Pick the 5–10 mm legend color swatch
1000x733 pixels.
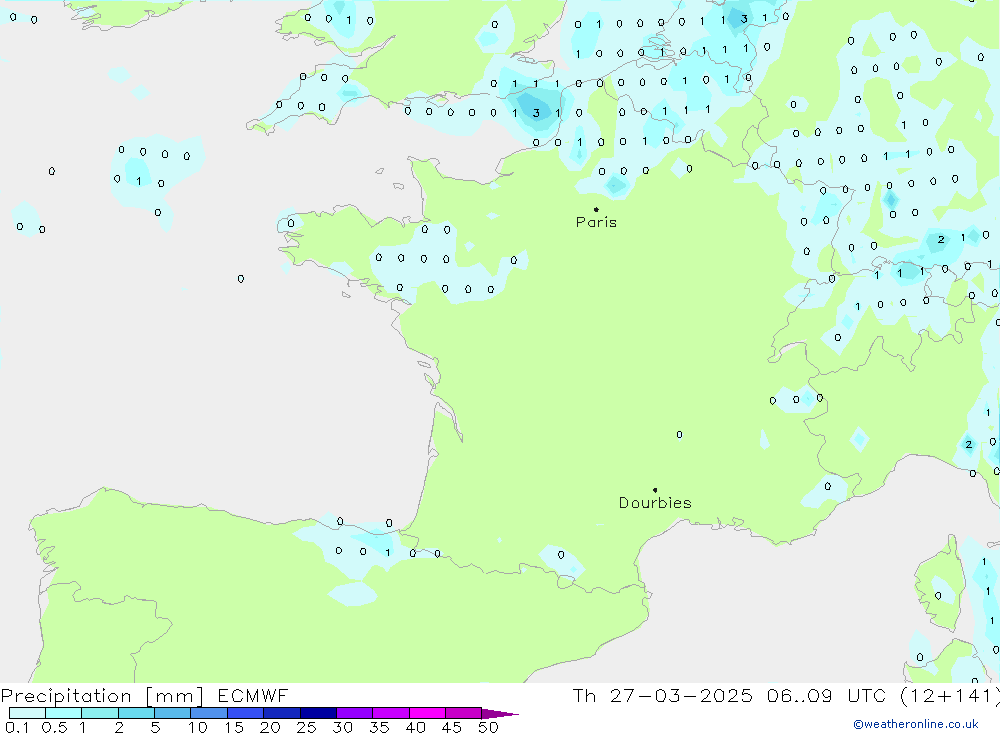pos(173,713)
